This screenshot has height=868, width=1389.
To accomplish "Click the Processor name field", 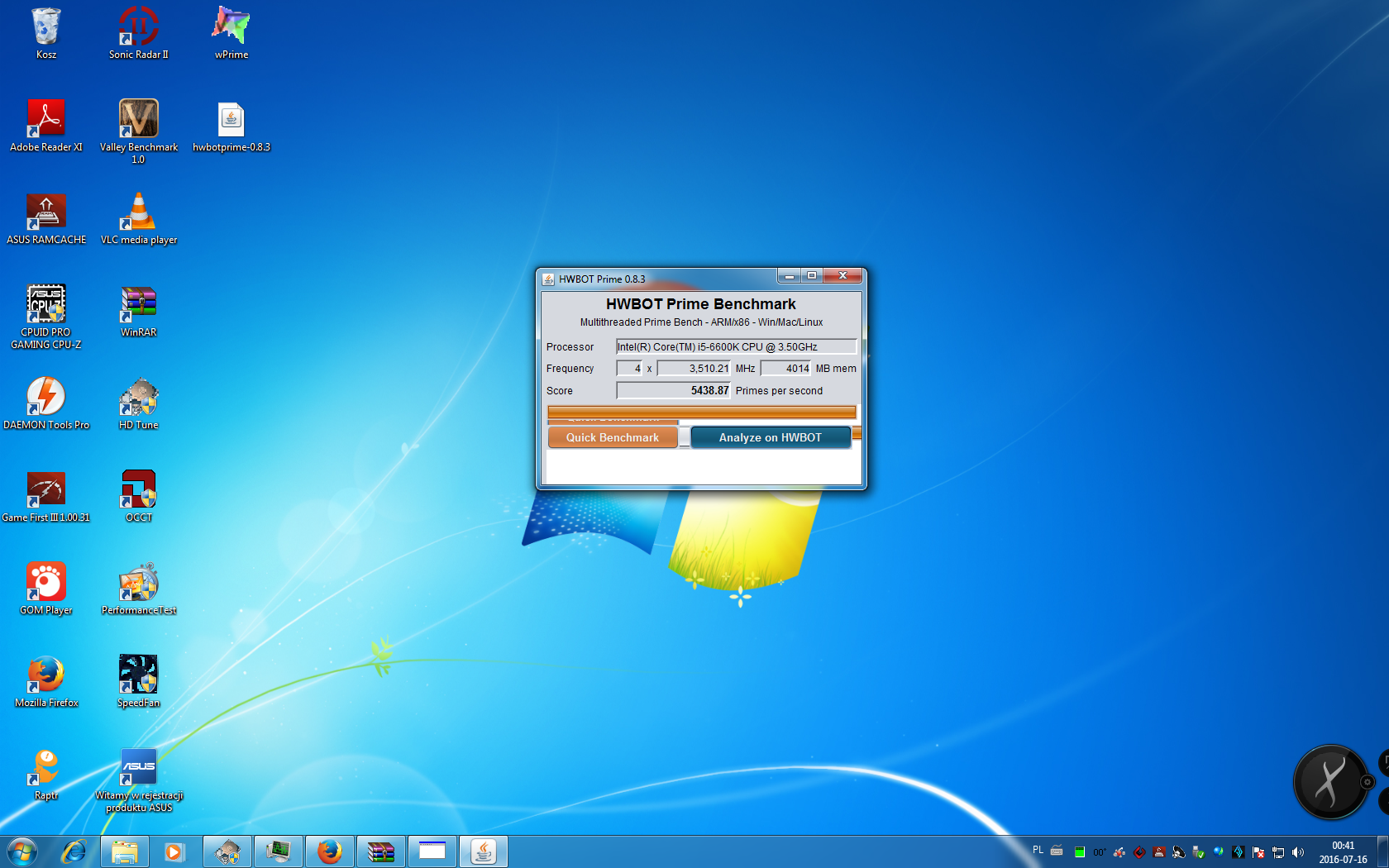I will [736, 346].
